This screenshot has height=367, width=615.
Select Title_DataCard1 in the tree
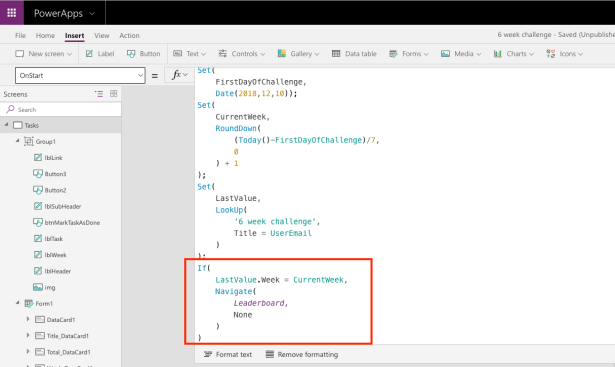[x=68, y=336]
